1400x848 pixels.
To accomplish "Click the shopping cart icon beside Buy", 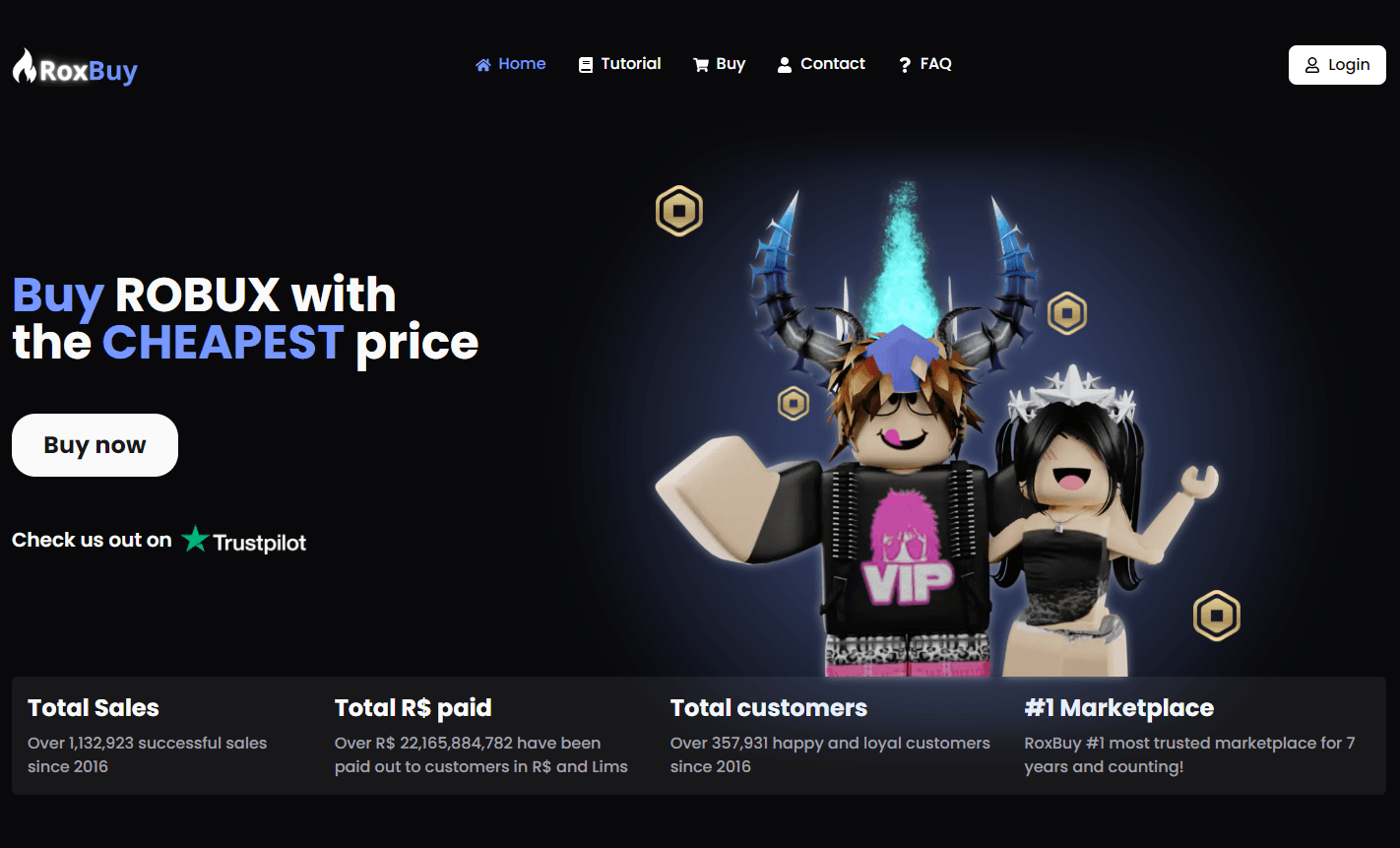I will [701, 65].
